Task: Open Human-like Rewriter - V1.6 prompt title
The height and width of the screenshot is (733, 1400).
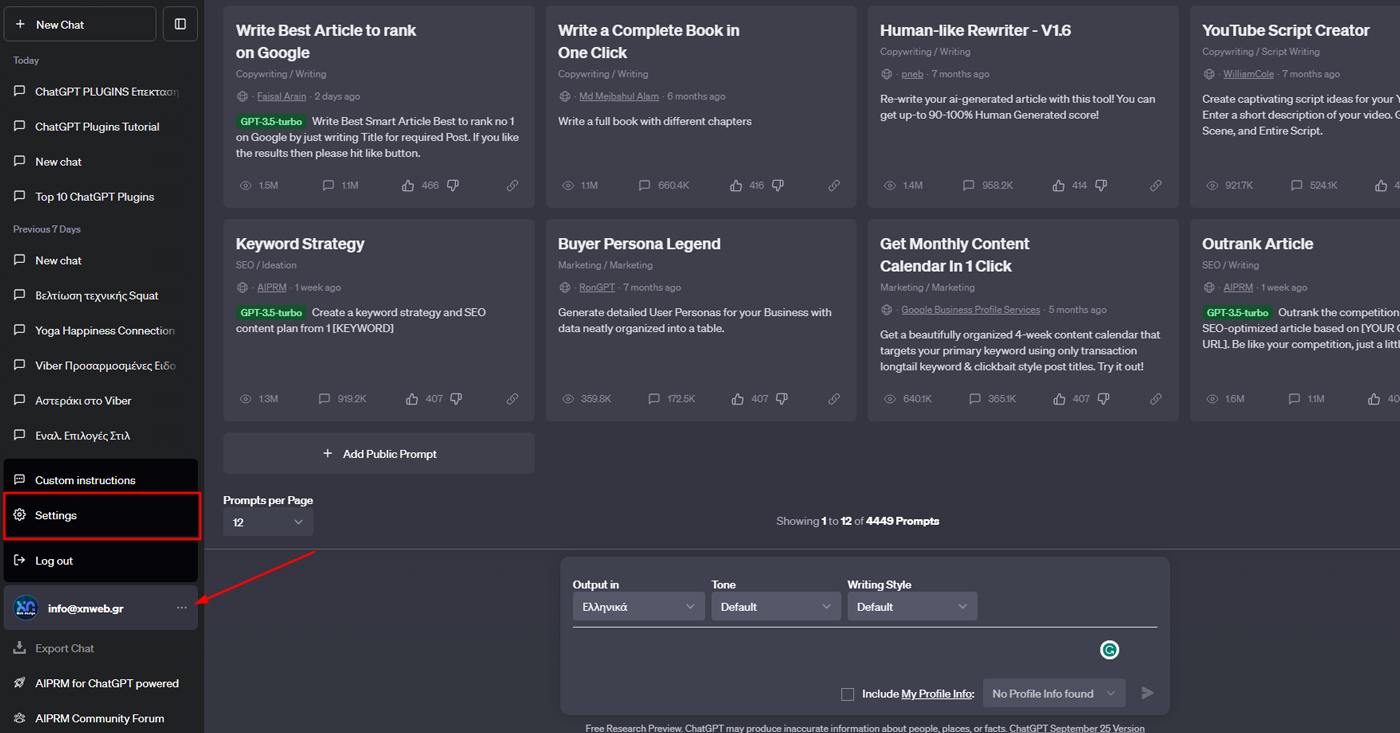Action: 975,31
